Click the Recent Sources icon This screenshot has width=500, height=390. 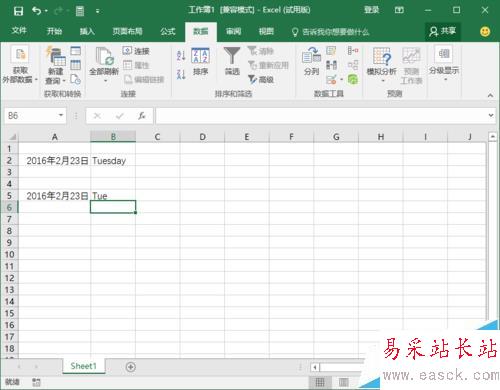point(76,79)
